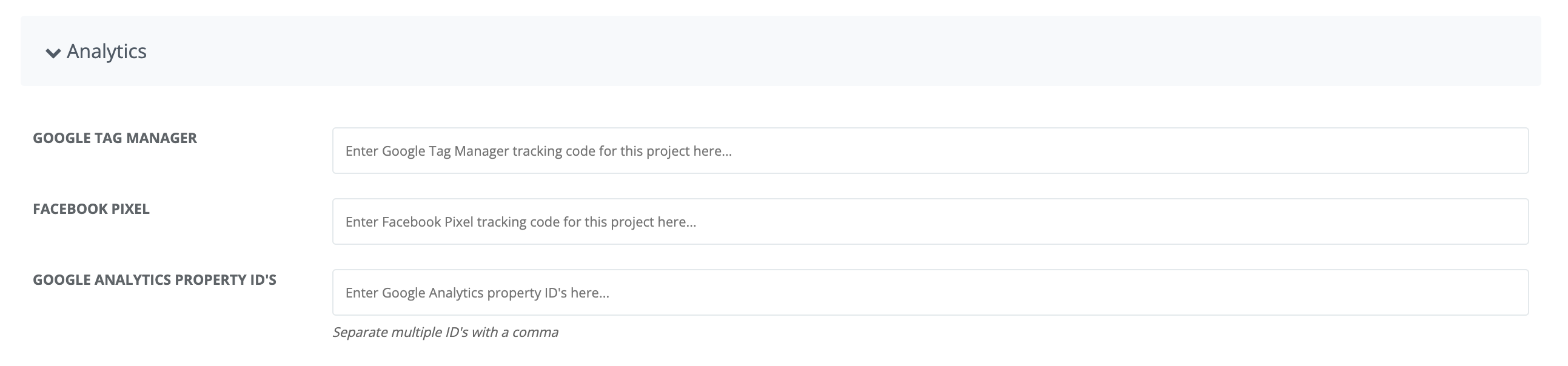
Task: Collapse the Analytics section using its chevron
Action: click(x=53, y=53)
